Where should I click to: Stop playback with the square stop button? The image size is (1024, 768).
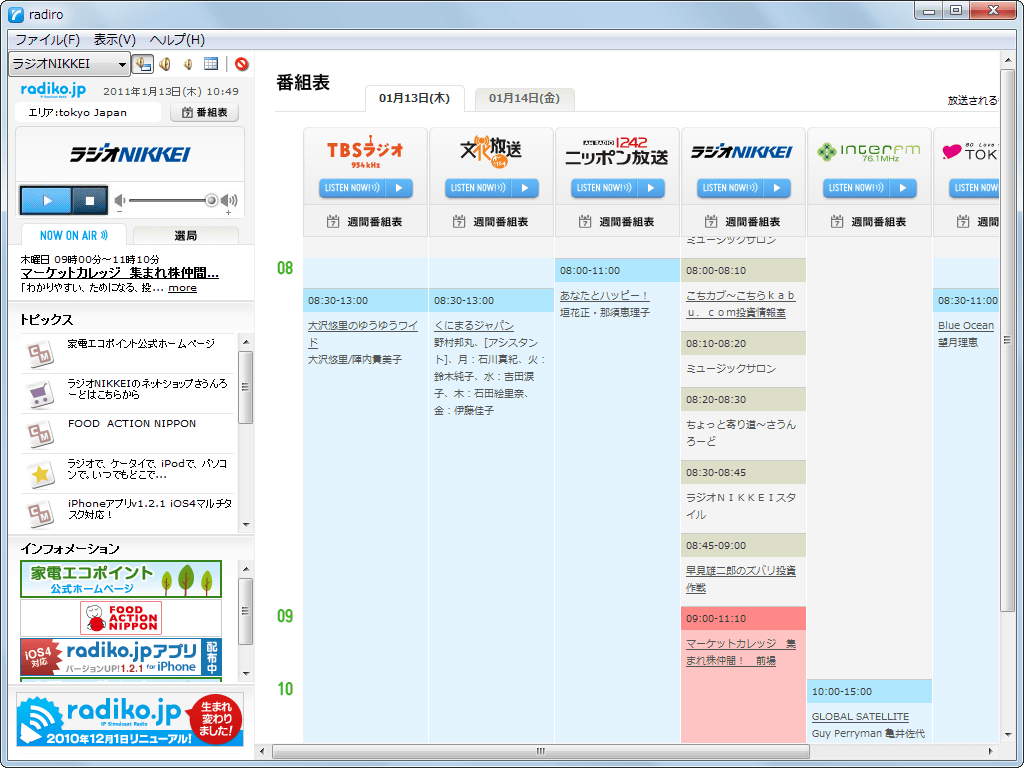(x=89, y=200)
